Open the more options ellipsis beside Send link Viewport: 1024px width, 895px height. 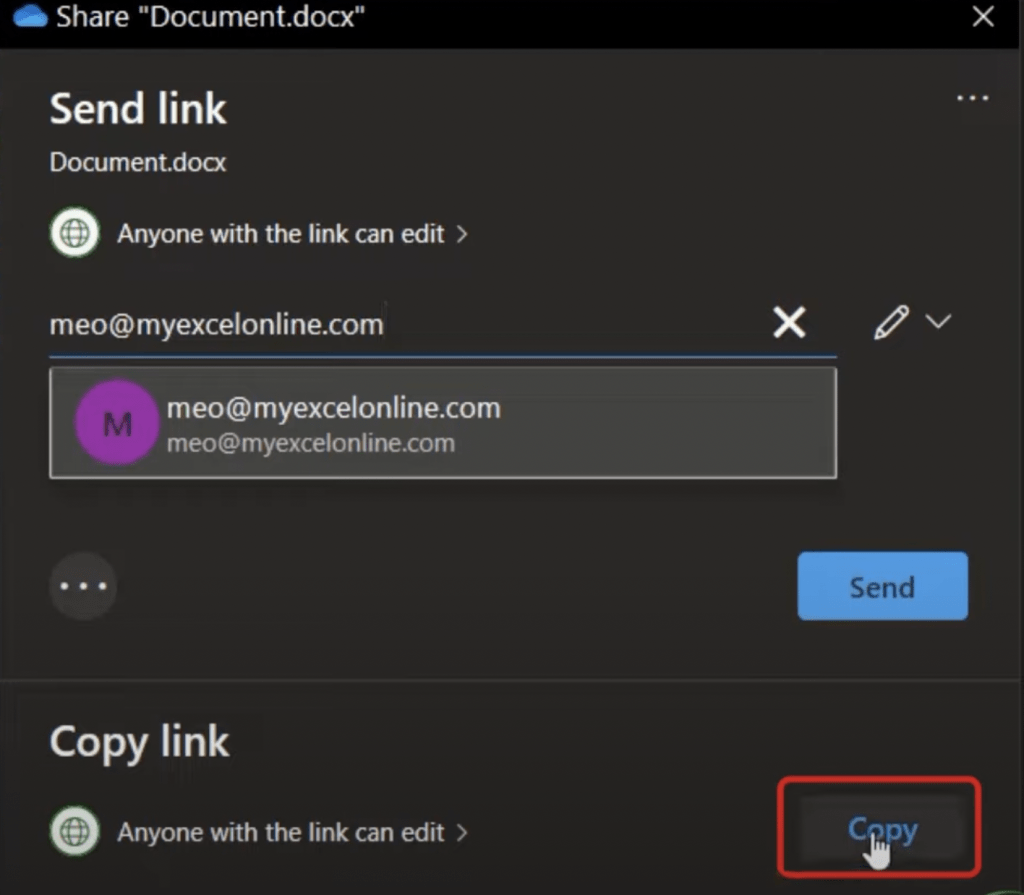972,99
